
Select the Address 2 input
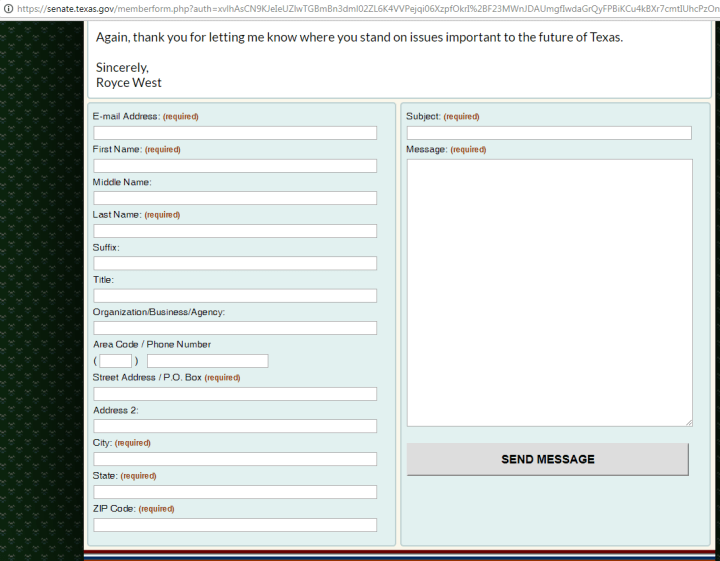tap(235, 426)
